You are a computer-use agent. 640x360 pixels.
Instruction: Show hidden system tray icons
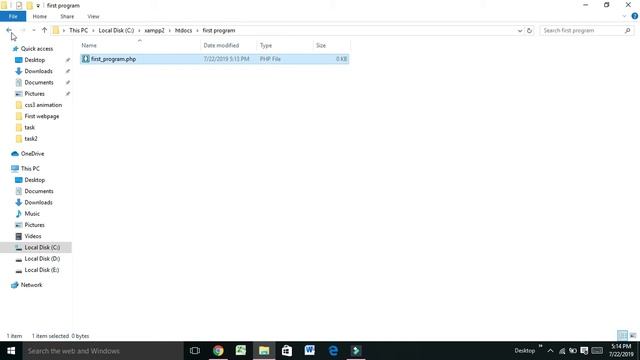pyautogui.click(x=550, y=351)
